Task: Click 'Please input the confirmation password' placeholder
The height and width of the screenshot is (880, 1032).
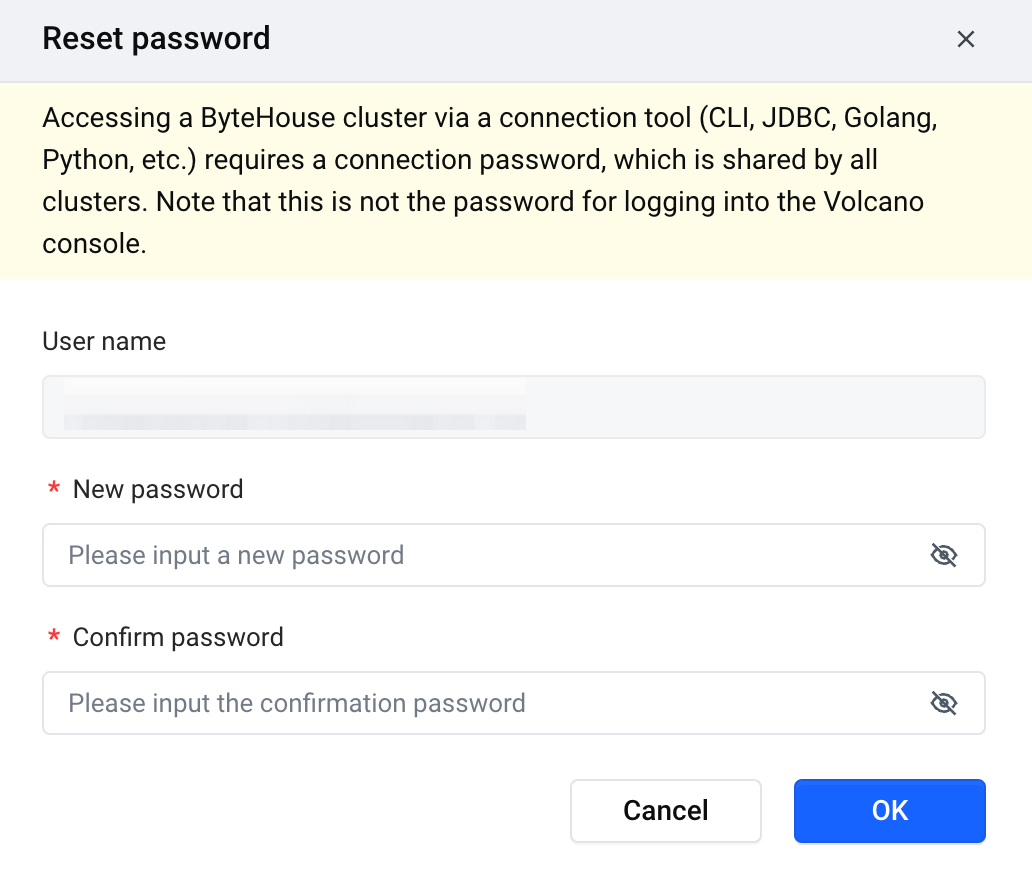Action: click(297, 704)
